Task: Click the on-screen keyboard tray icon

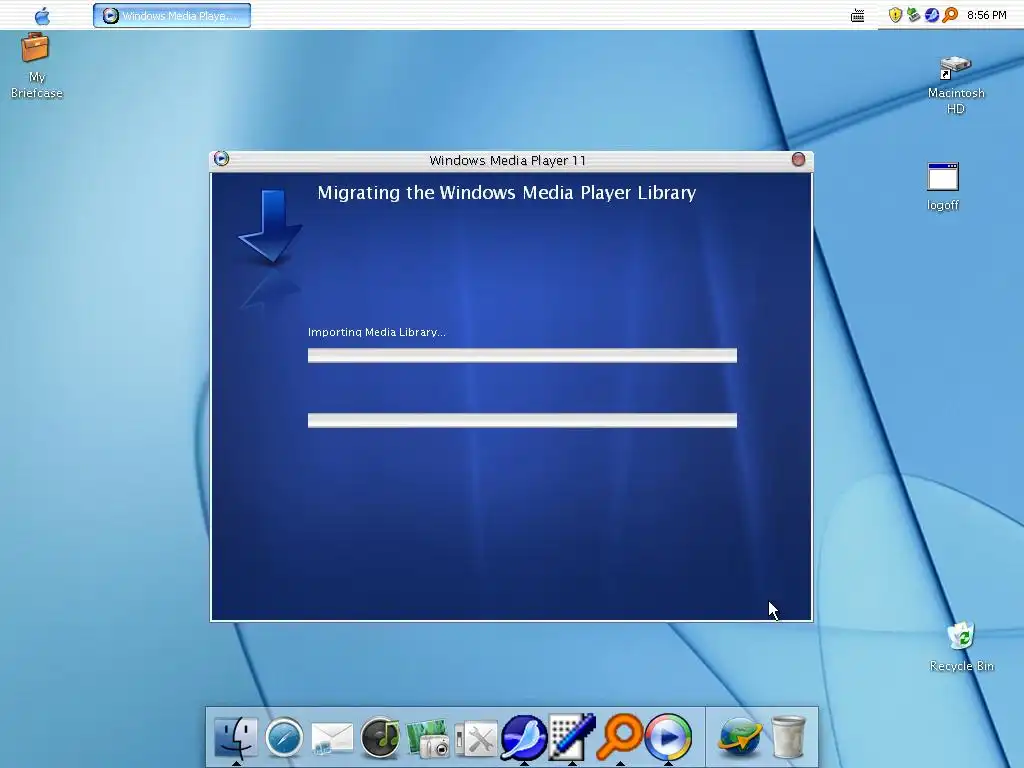Action: pos(857,16)
